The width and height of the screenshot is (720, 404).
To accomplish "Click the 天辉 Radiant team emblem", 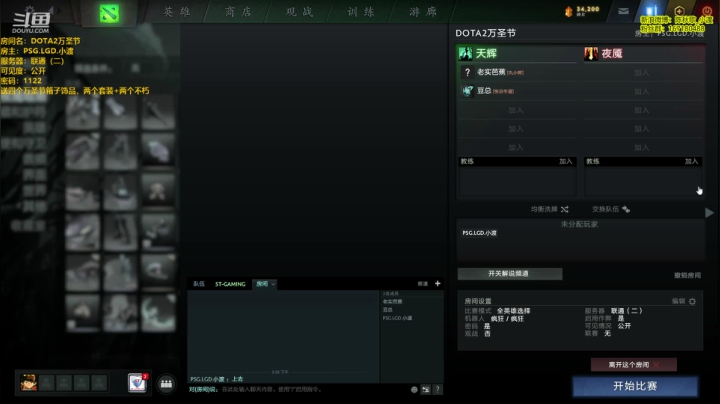I will [465, 53].
